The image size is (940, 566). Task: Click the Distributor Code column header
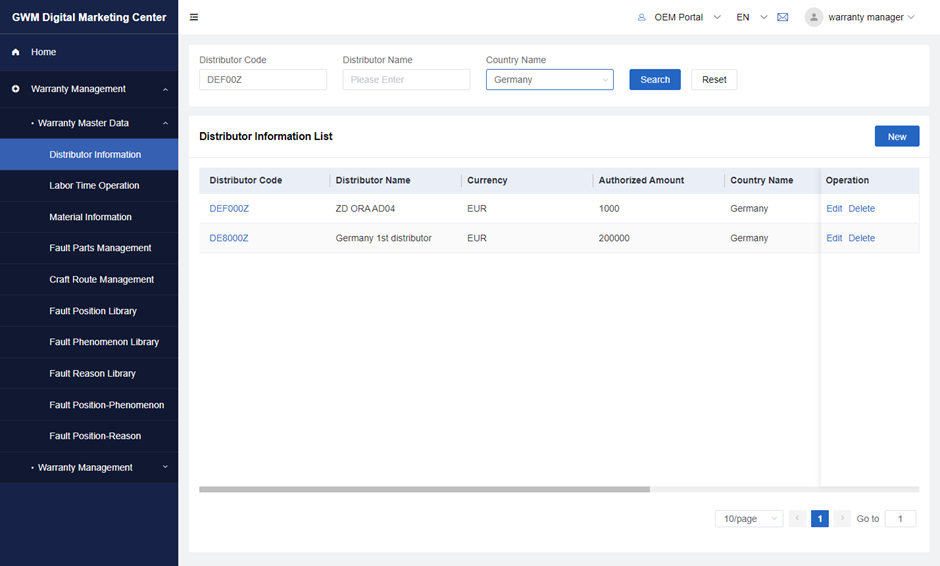click(246, 180)
